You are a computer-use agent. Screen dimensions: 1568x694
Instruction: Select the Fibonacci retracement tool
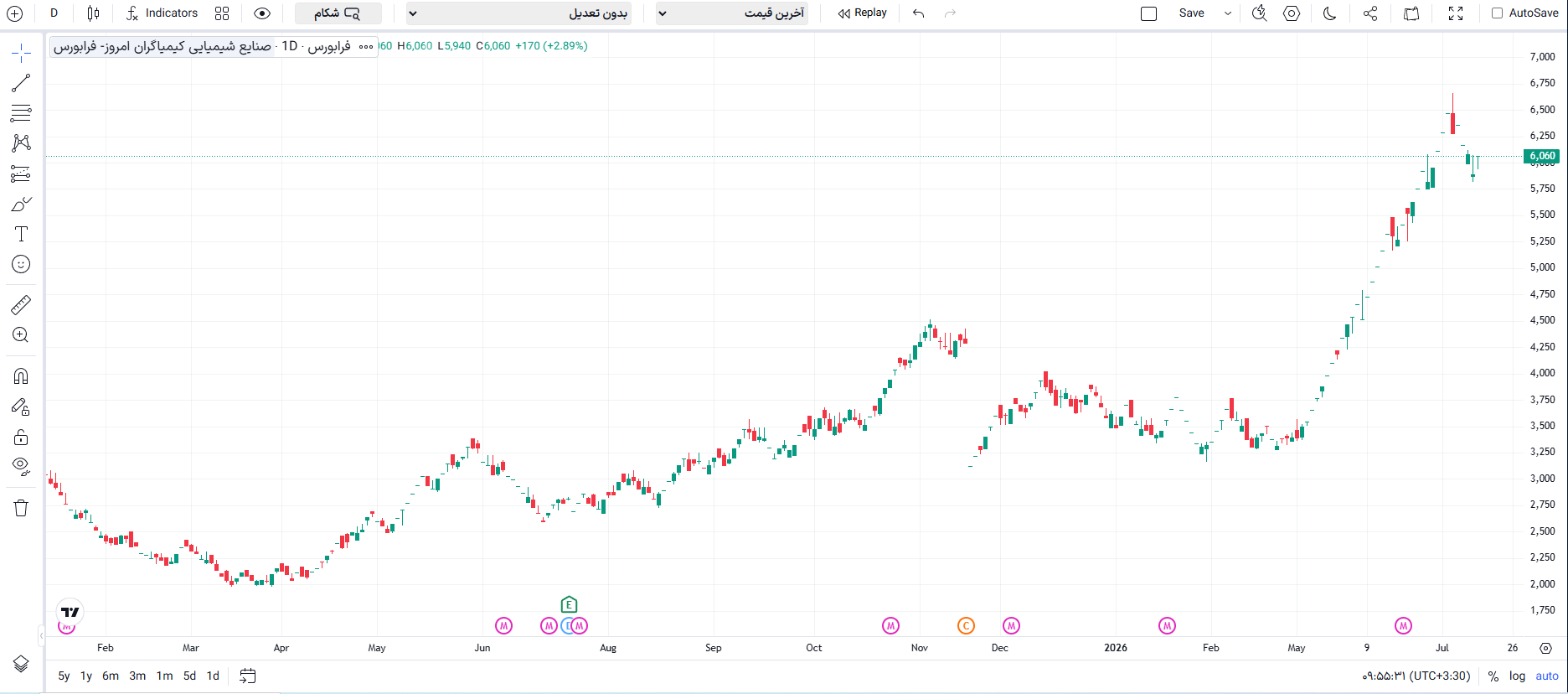(21, 113)
